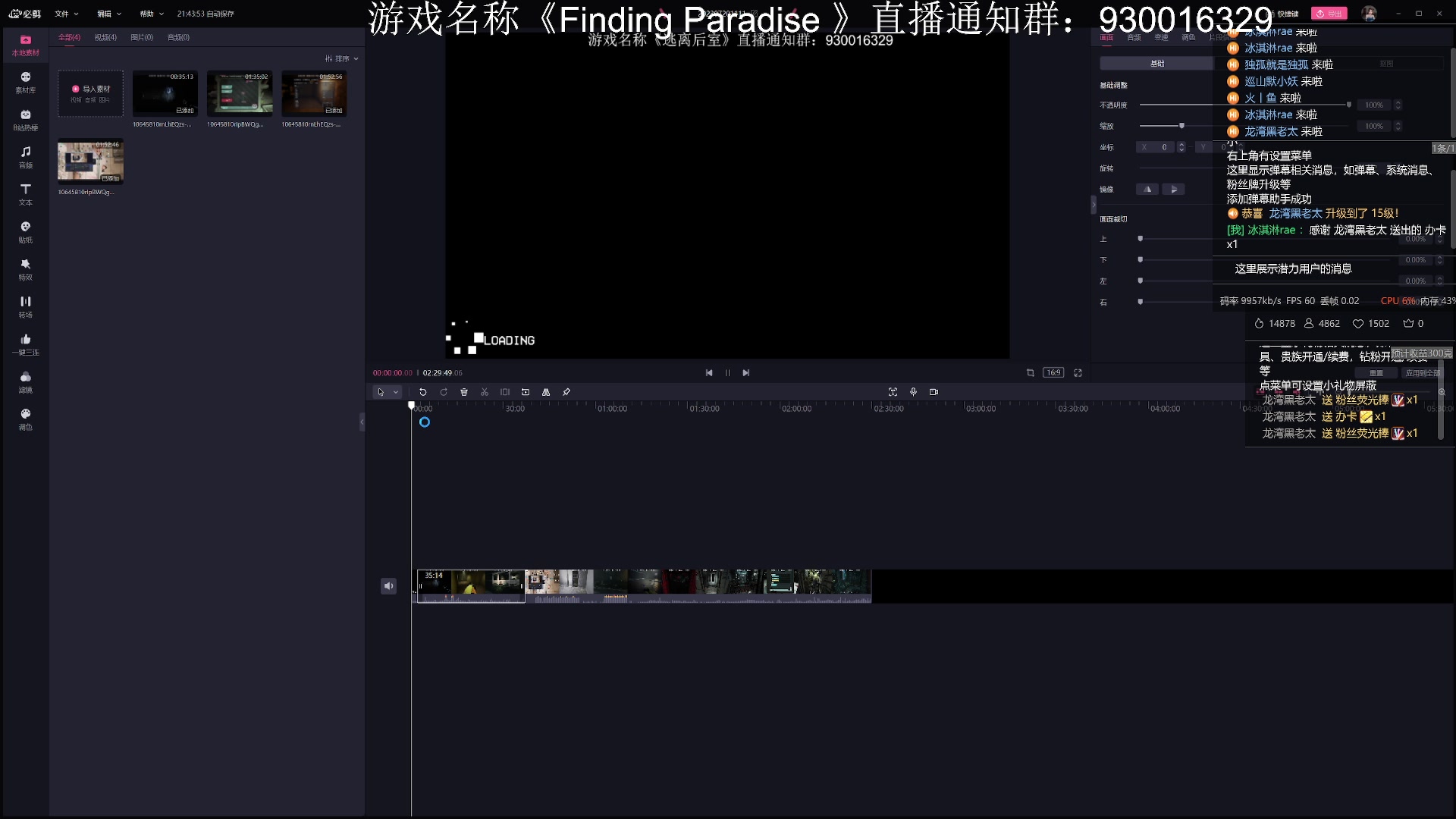Open the 文件 menu
1456x819 pixels.
click(66, 14)
